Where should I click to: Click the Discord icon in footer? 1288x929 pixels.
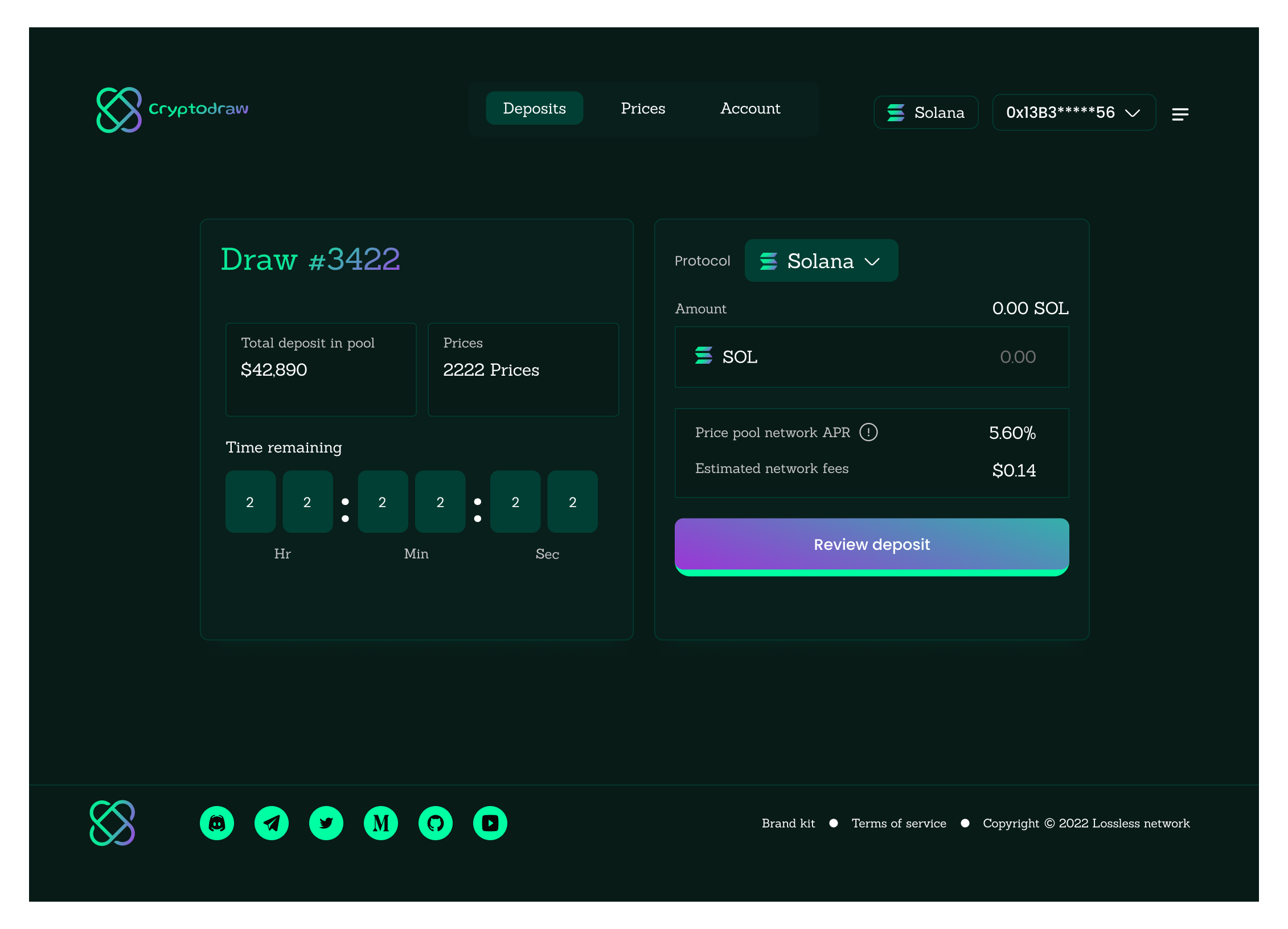pos(217,823)
